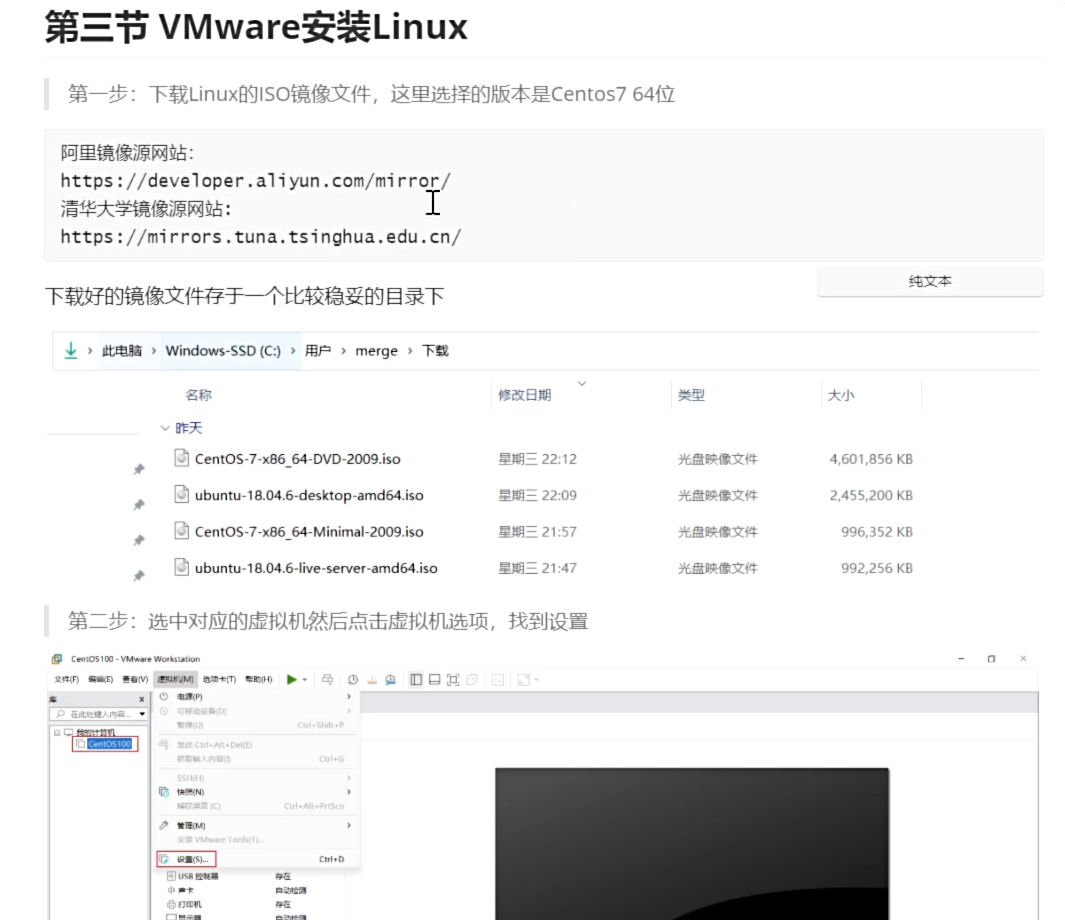Expand the chevron after 此电脑 breadcrumb
This screenshot has width=1065, height=920.
click(154, 350)
